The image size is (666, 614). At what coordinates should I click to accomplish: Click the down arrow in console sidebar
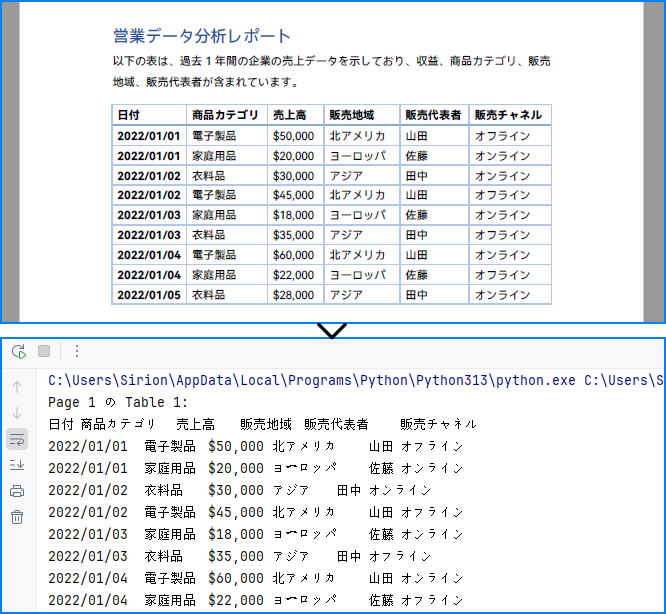click(x=17, y=412)
